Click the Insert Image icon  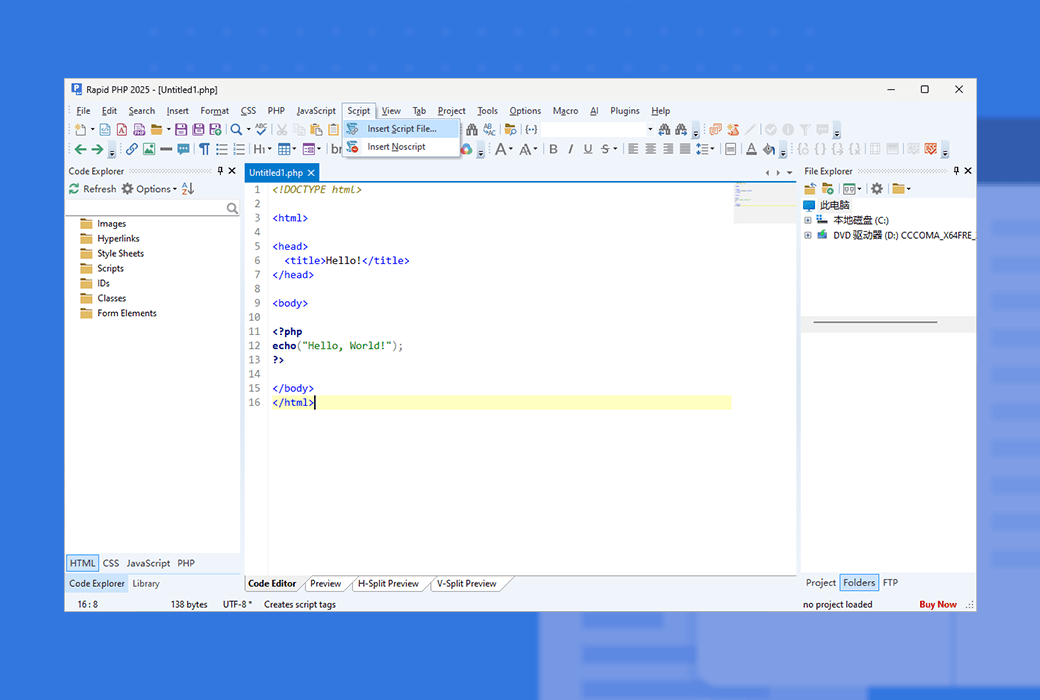coord(149,149)
